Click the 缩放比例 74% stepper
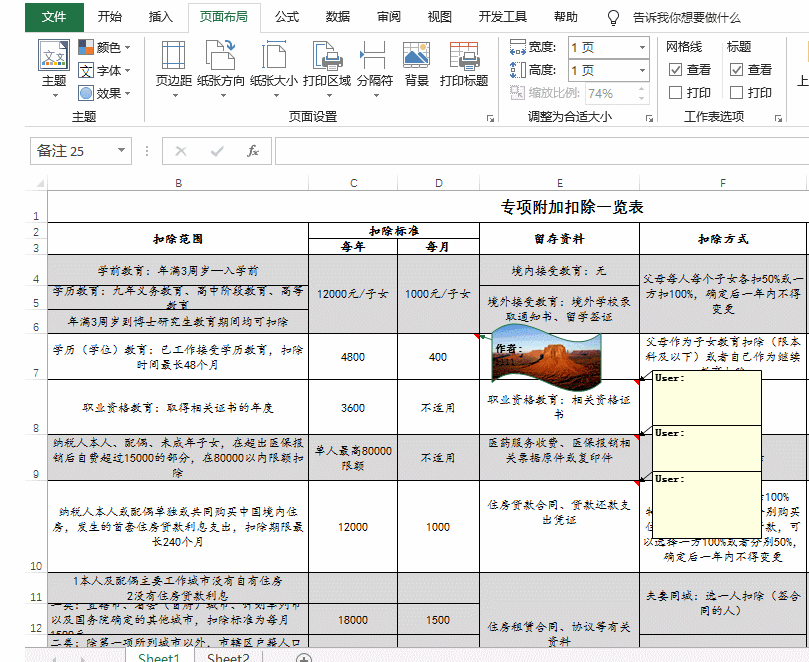Screen dimensions: 809x662 (x=641, y=93)
